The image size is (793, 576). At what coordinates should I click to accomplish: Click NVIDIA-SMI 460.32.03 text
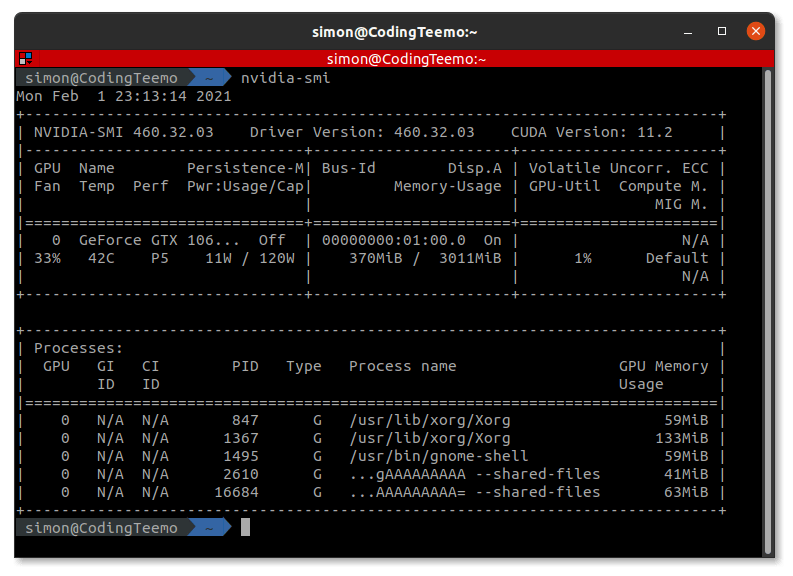[123, 132]
